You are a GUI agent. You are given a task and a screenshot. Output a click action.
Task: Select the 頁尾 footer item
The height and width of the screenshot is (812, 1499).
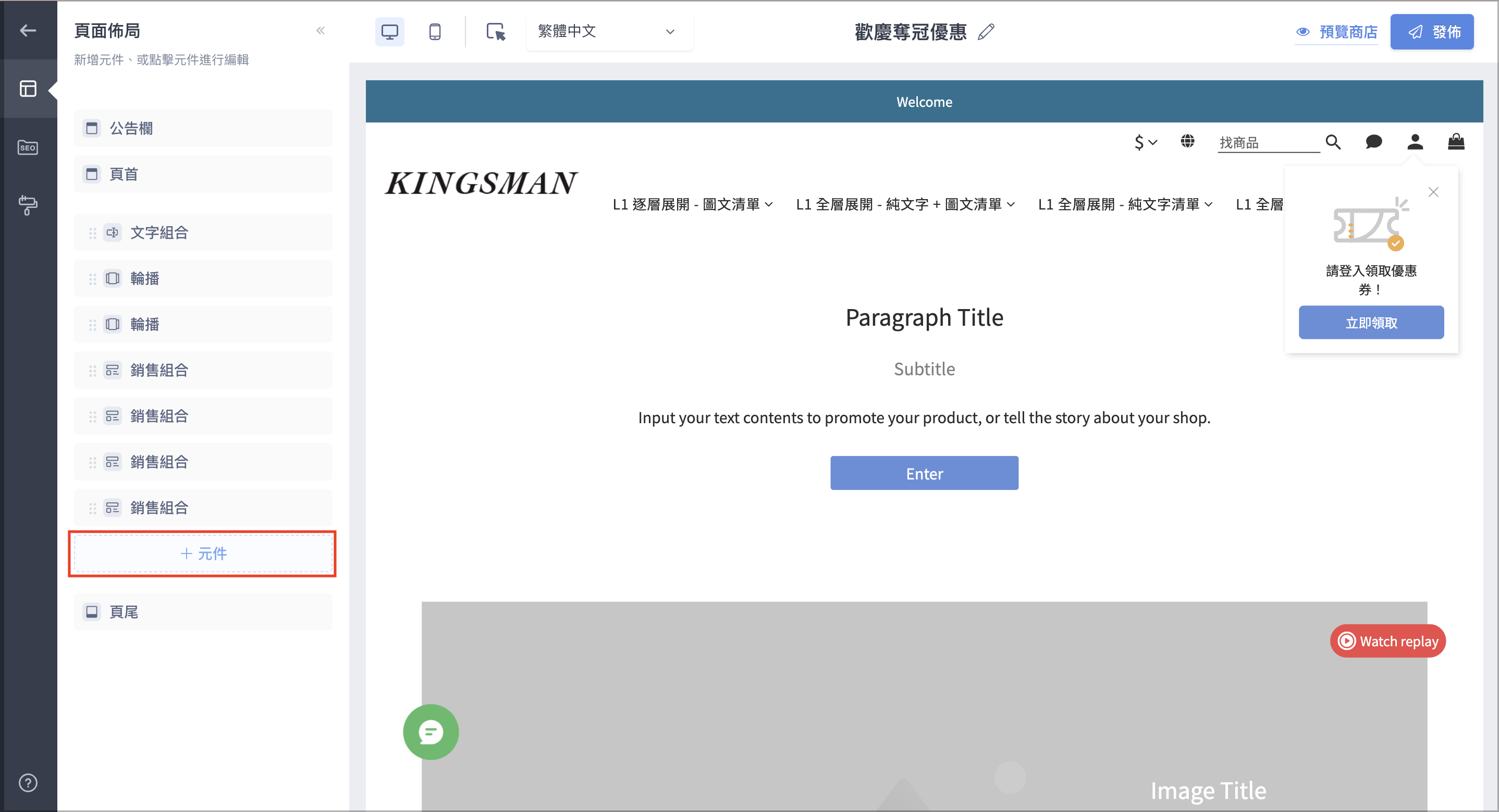[x=203, y=612]
